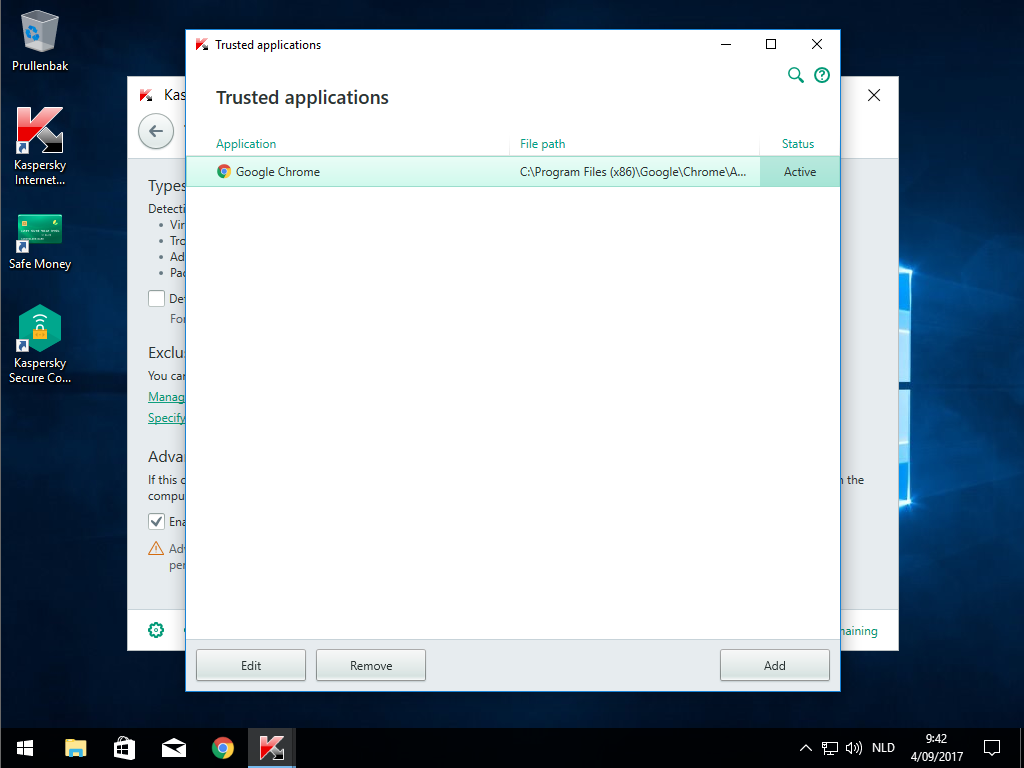Viewport: 1024px width, 768px height.
Task: Switch input language from NLD
Action: 883,748
